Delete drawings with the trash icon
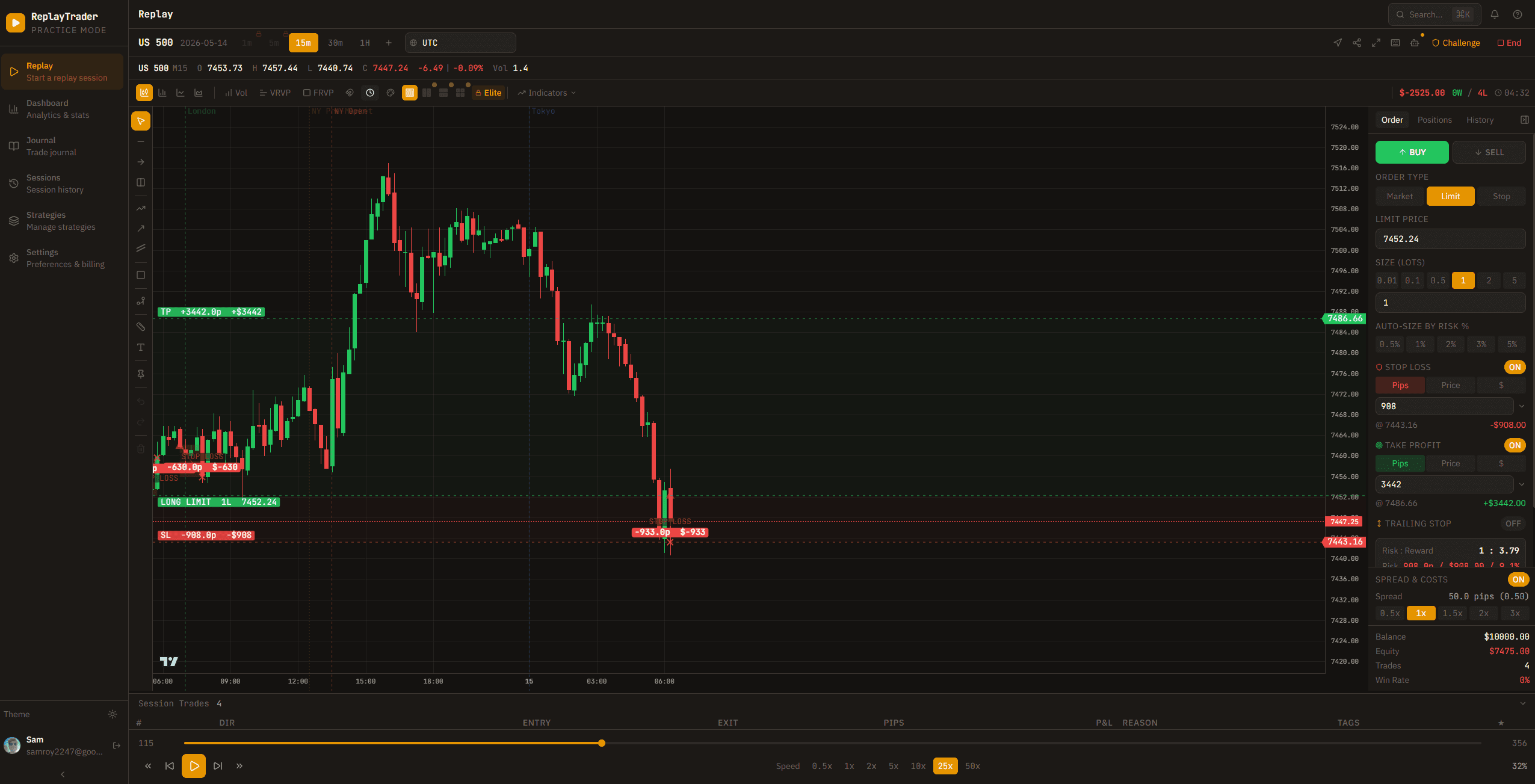This screenshot has height=784, width=1535. coord(141,449)
